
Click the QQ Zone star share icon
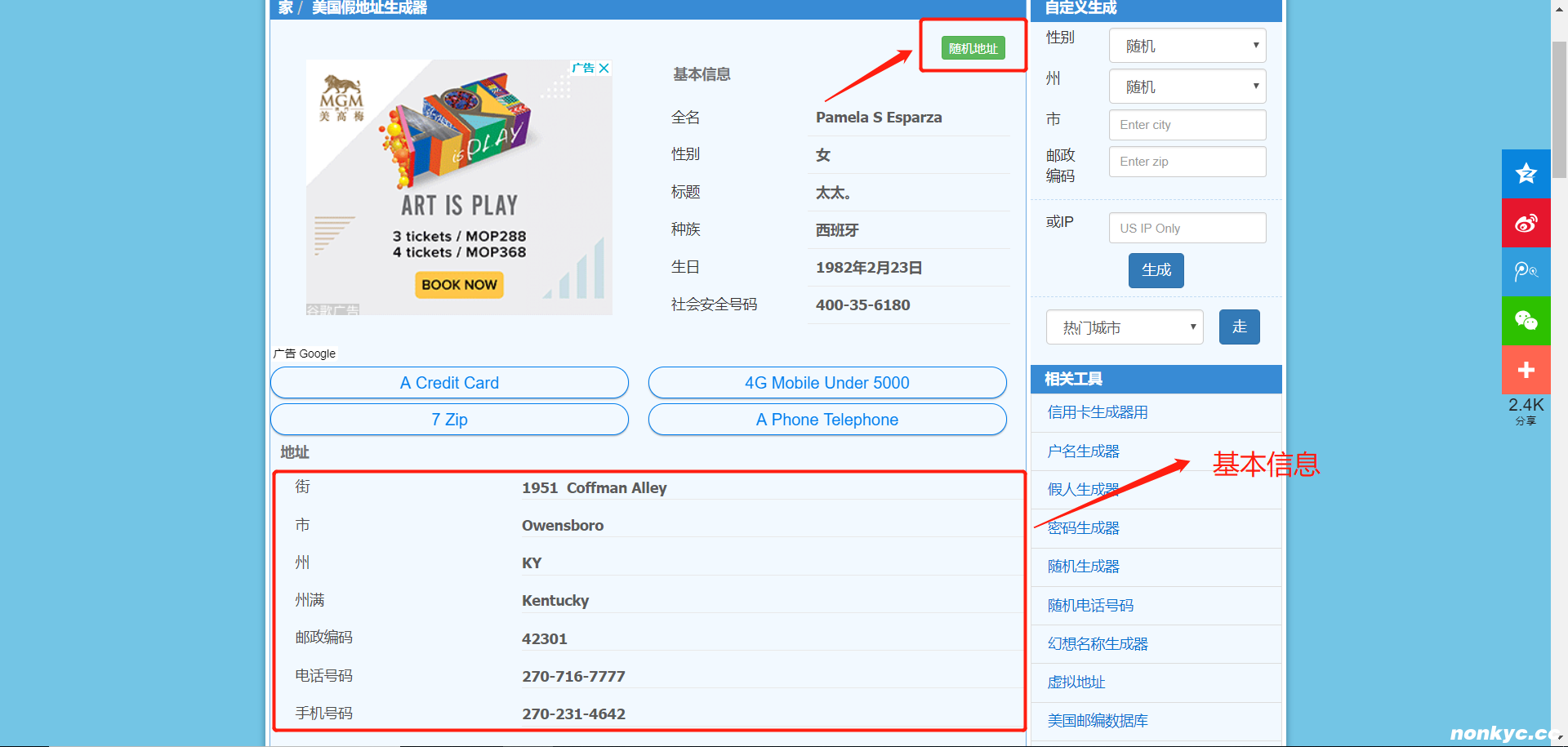[1526, 174]
